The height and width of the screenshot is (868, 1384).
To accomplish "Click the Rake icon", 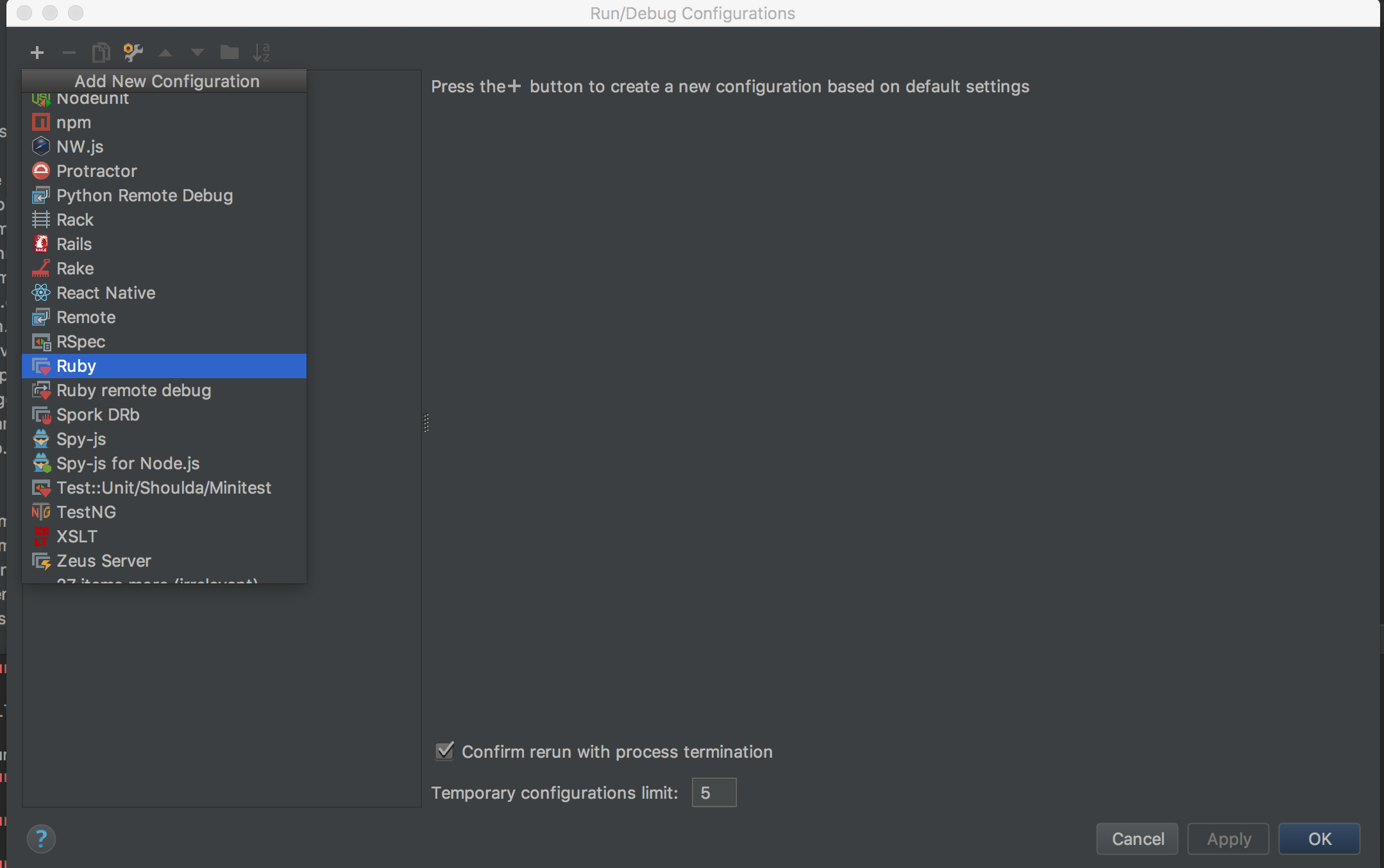I will 41,268.
